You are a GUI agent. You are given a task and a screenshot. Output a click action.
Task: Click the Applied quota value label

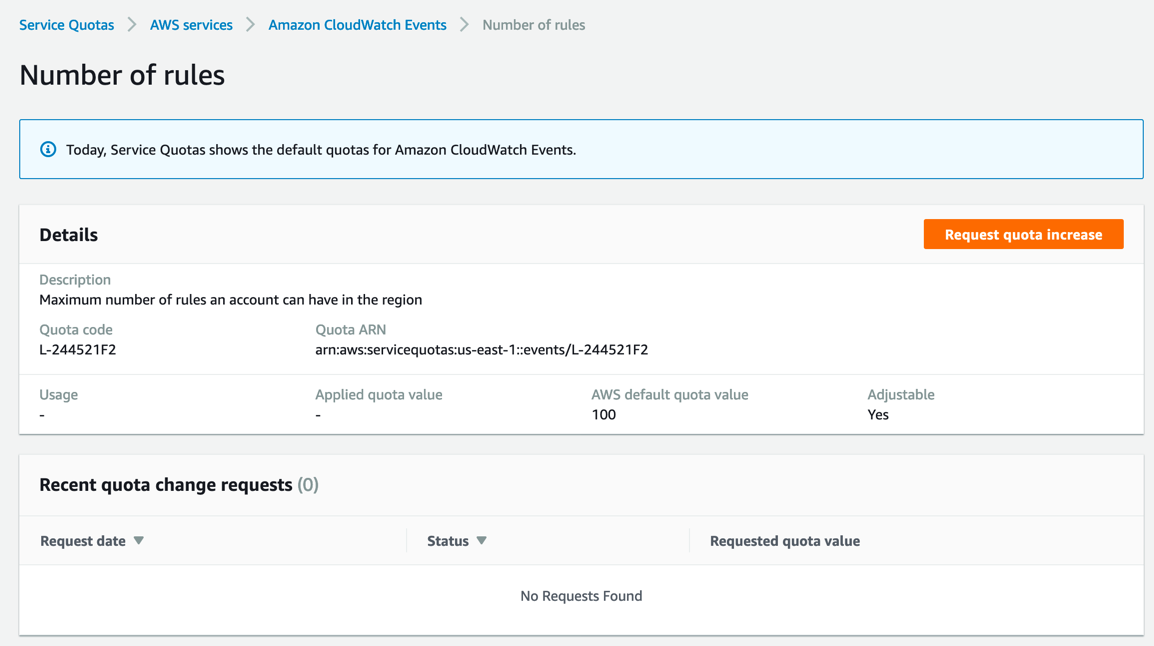(378, 394)
